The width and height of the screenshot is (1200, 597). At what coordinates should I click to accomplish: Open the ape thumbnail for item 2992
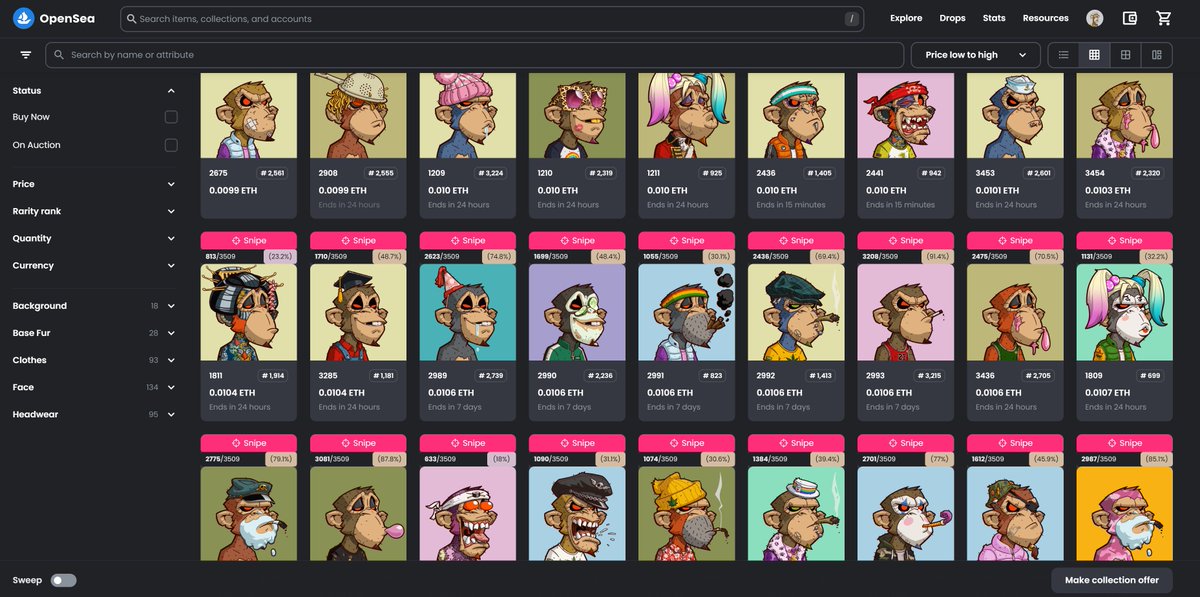[x=796, y=313]
